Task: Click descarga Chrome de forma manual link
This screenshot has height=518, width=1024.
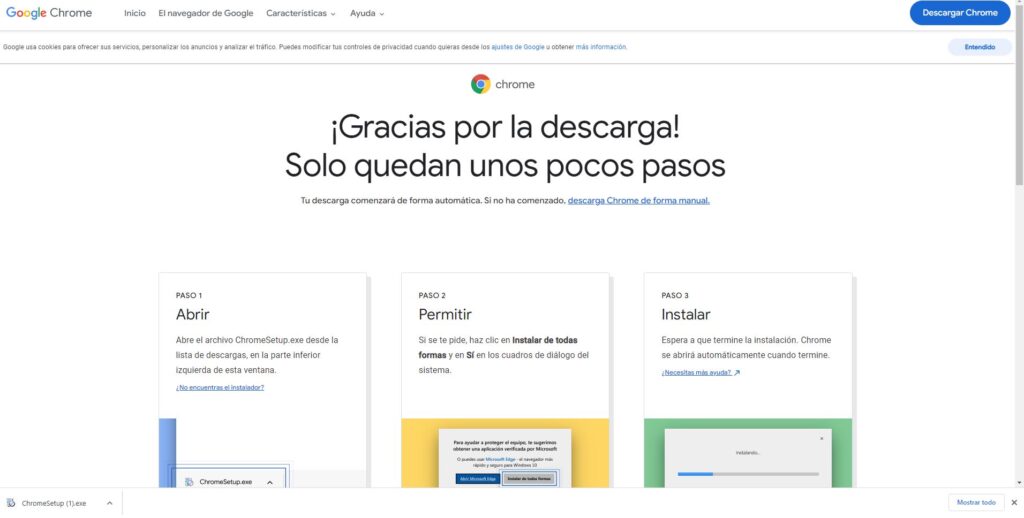Action: pos(639,201)
